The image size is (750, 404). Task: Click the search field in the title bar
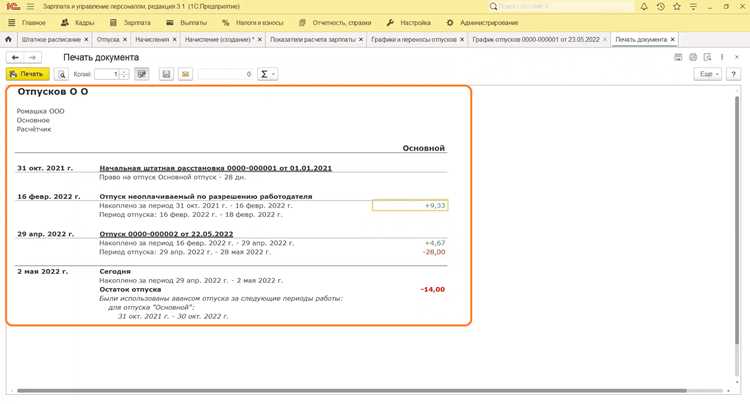(565, 7)
